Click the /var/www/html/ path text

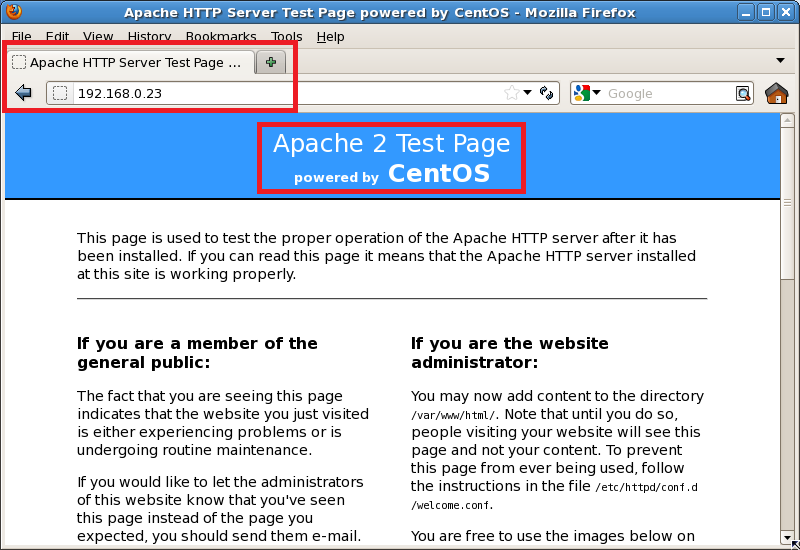pos(453,415)
